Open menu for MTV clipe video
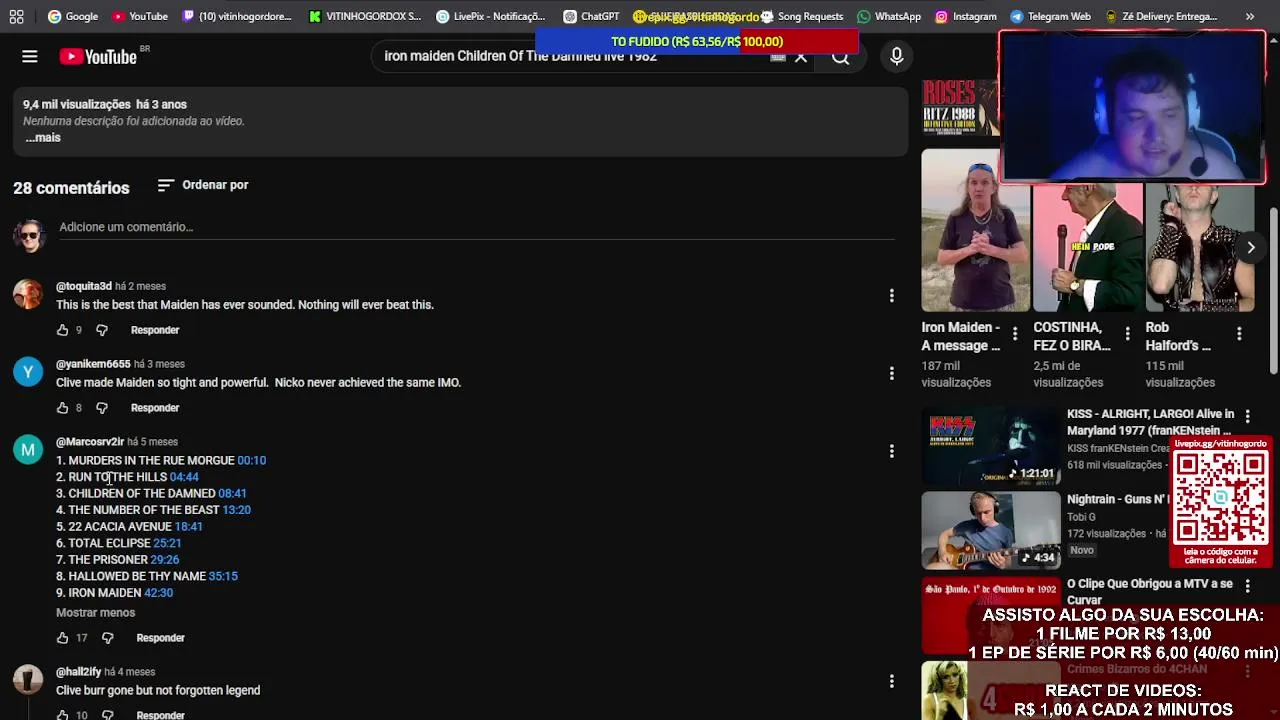Image resolution: width=1280 pixels, height=720 pixels. [x=1247, y=585]
